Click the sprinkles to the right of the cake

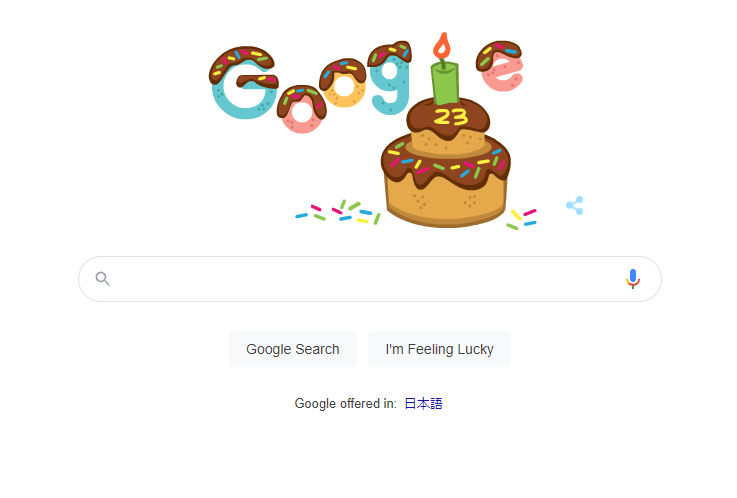pos(521,219)
